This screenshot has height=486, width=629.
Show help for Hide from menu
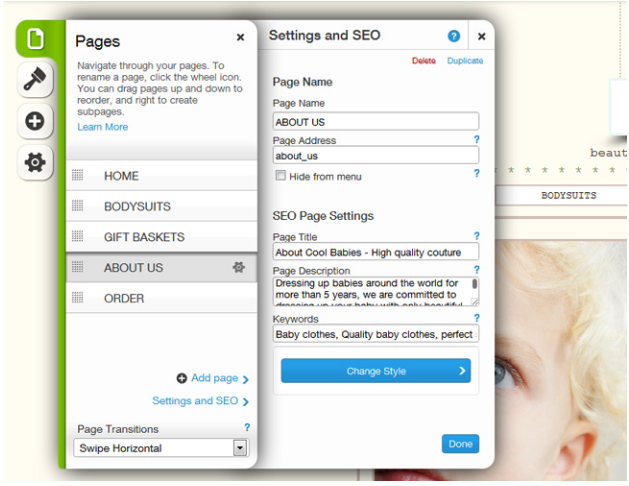[x=476, y=173]
